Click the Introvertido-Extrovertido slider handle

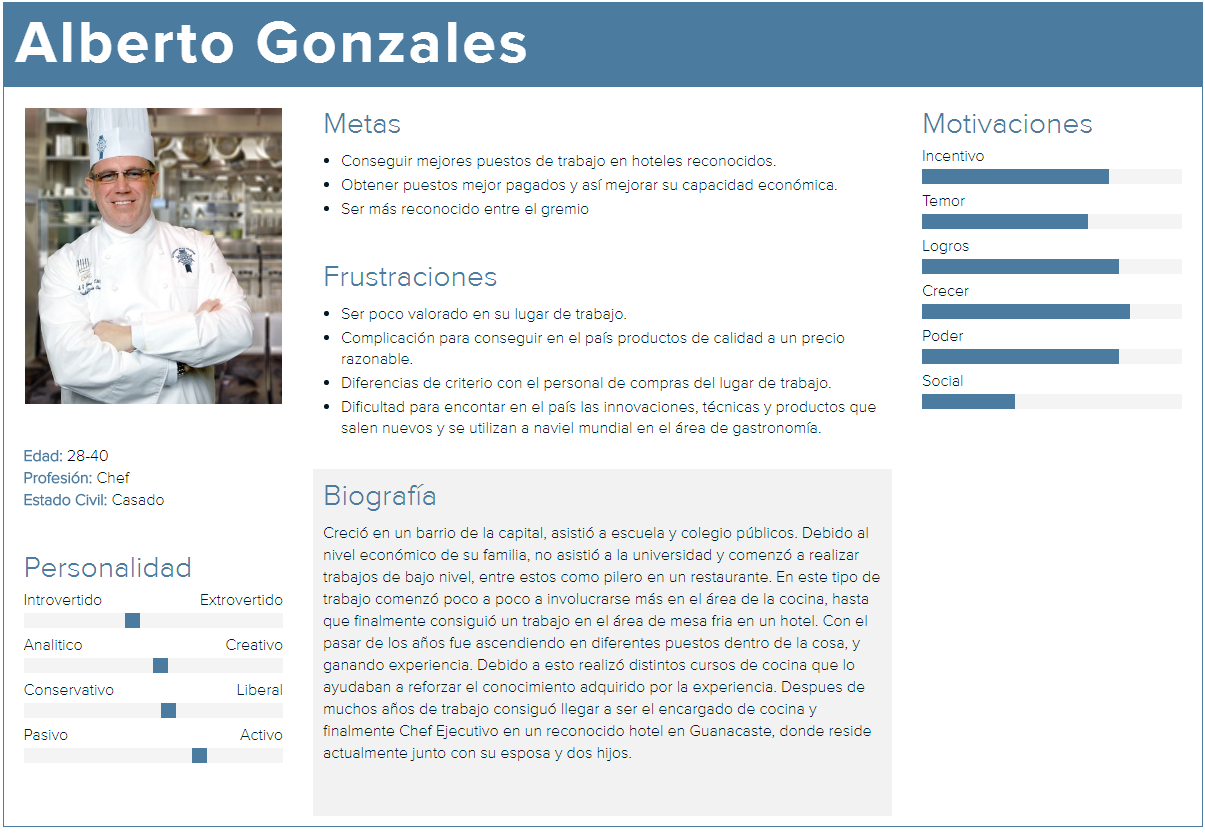[x=132, y=621]
